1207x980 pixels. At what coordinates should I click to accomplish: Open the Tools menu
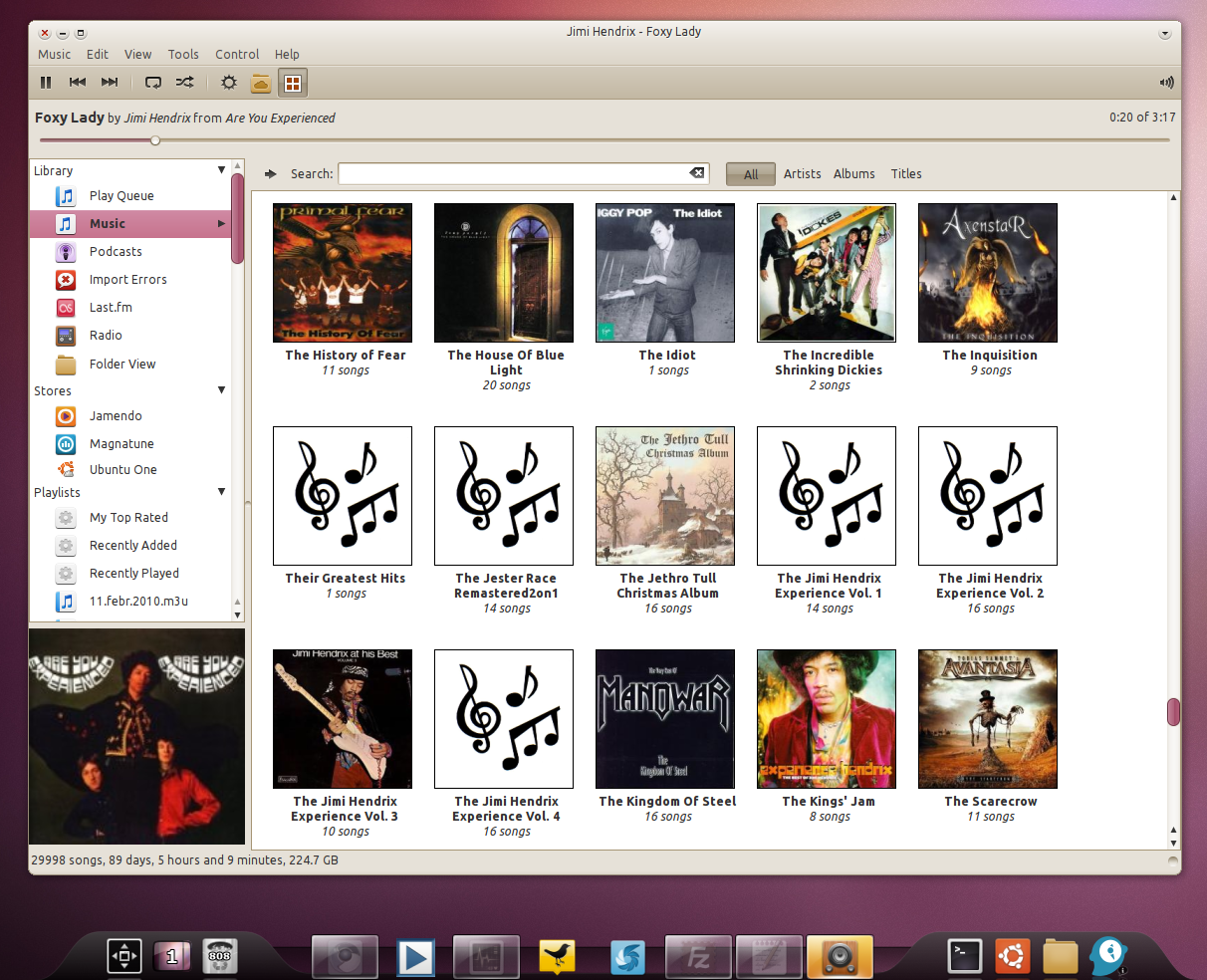[x=183, y=55]
